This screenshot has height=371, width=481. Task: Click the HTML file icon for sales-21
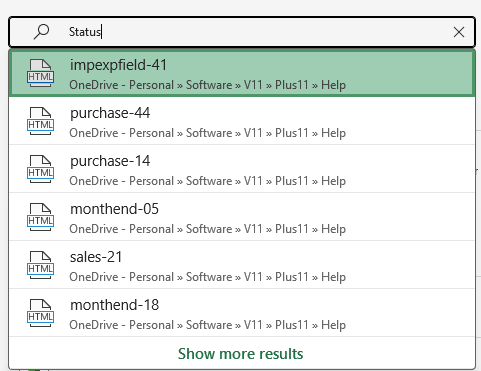click(40, 265)
